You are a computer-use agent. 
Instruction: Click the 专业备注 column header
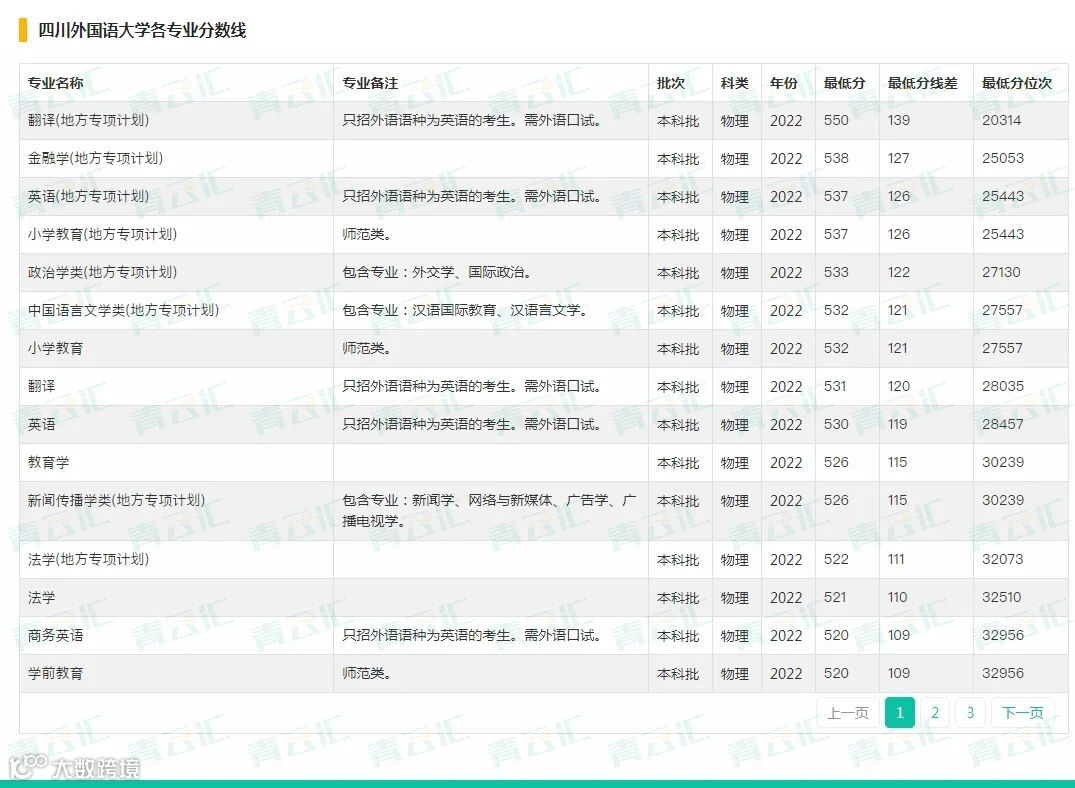pyautogui.click(x=370, y=83)
